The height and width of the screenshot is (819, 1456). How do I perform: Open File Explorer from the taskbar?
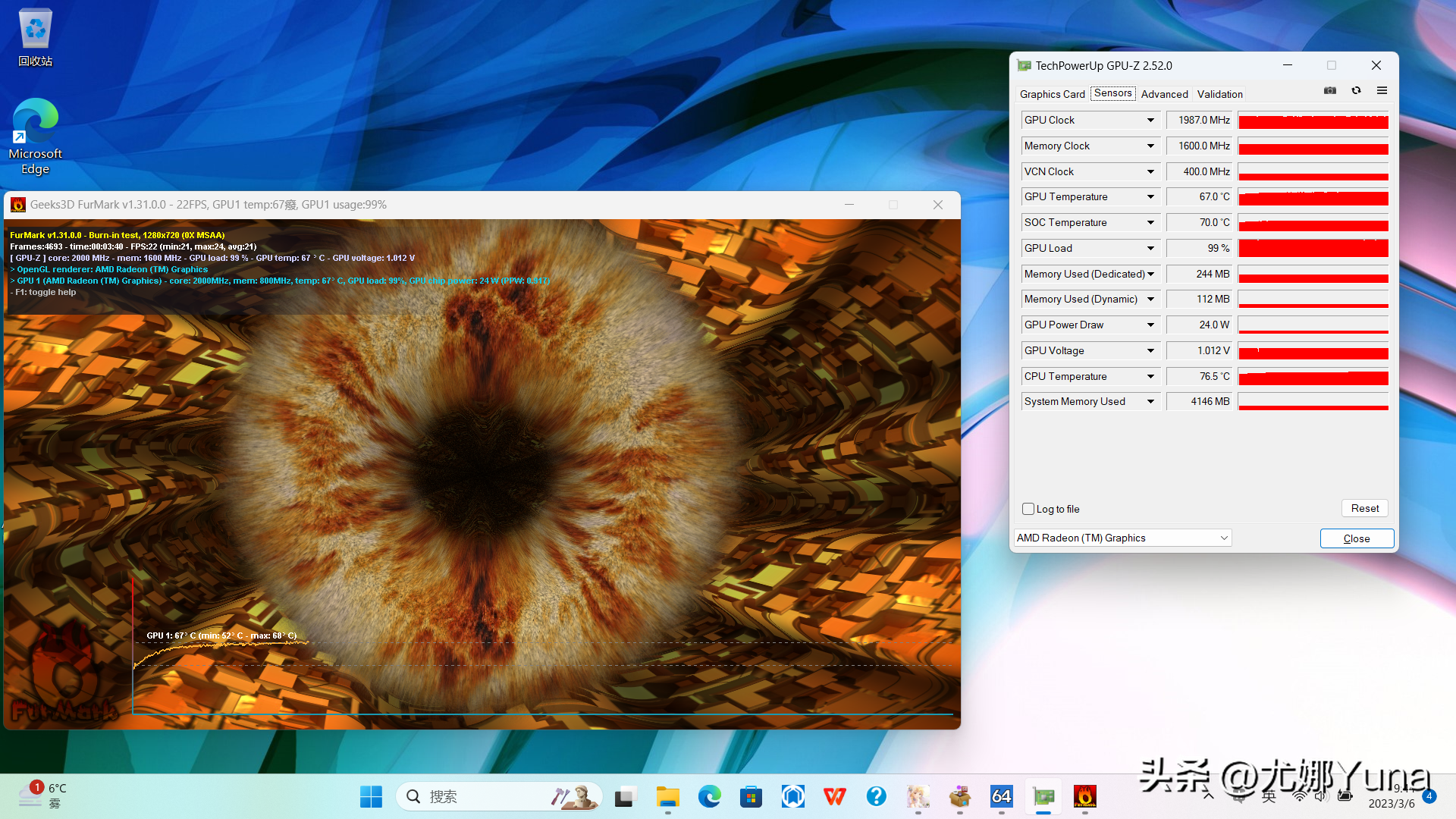(667, 796)
